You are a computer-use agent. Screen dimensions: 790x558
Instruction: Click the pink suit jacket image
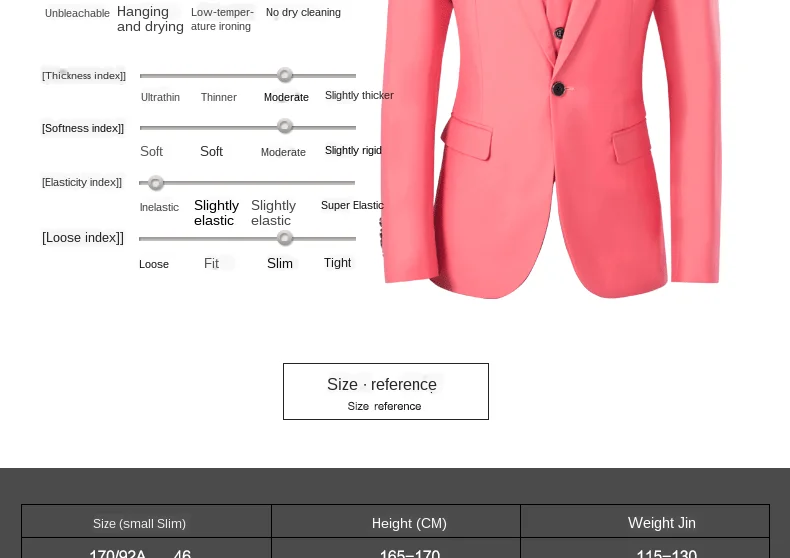550,149
